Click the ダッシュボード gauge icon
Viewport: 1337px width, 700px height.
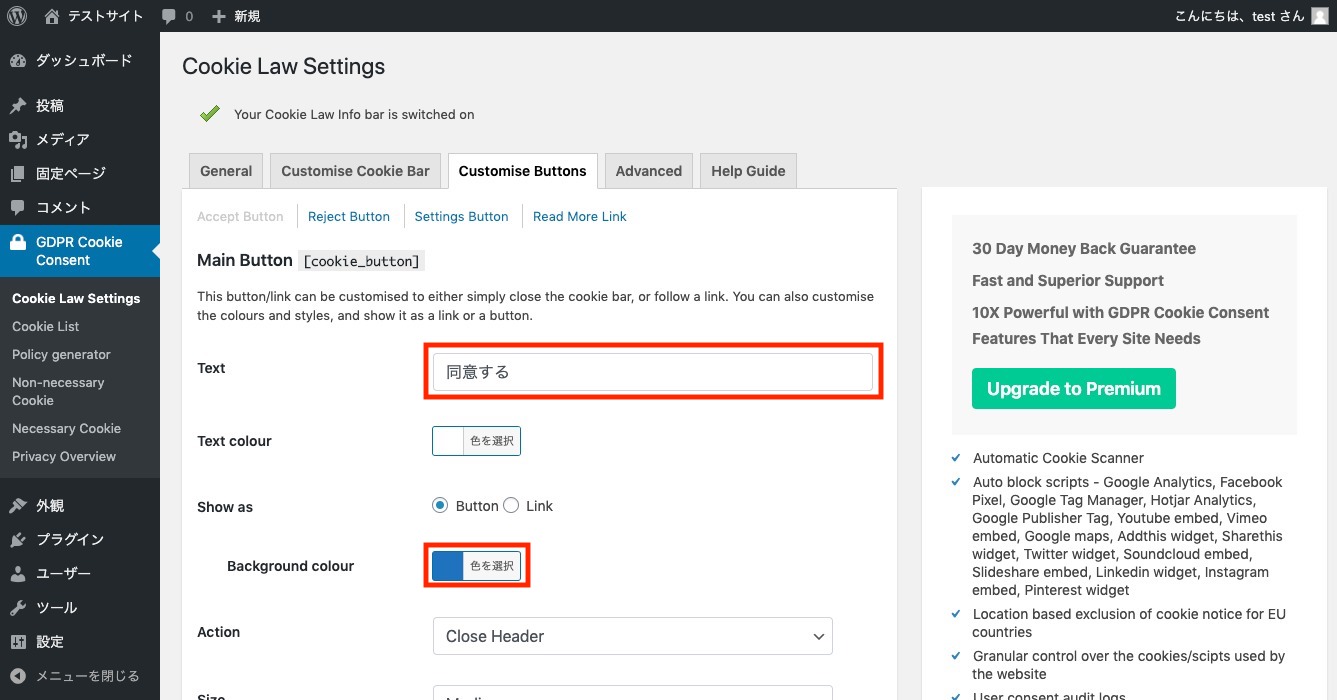18,60
